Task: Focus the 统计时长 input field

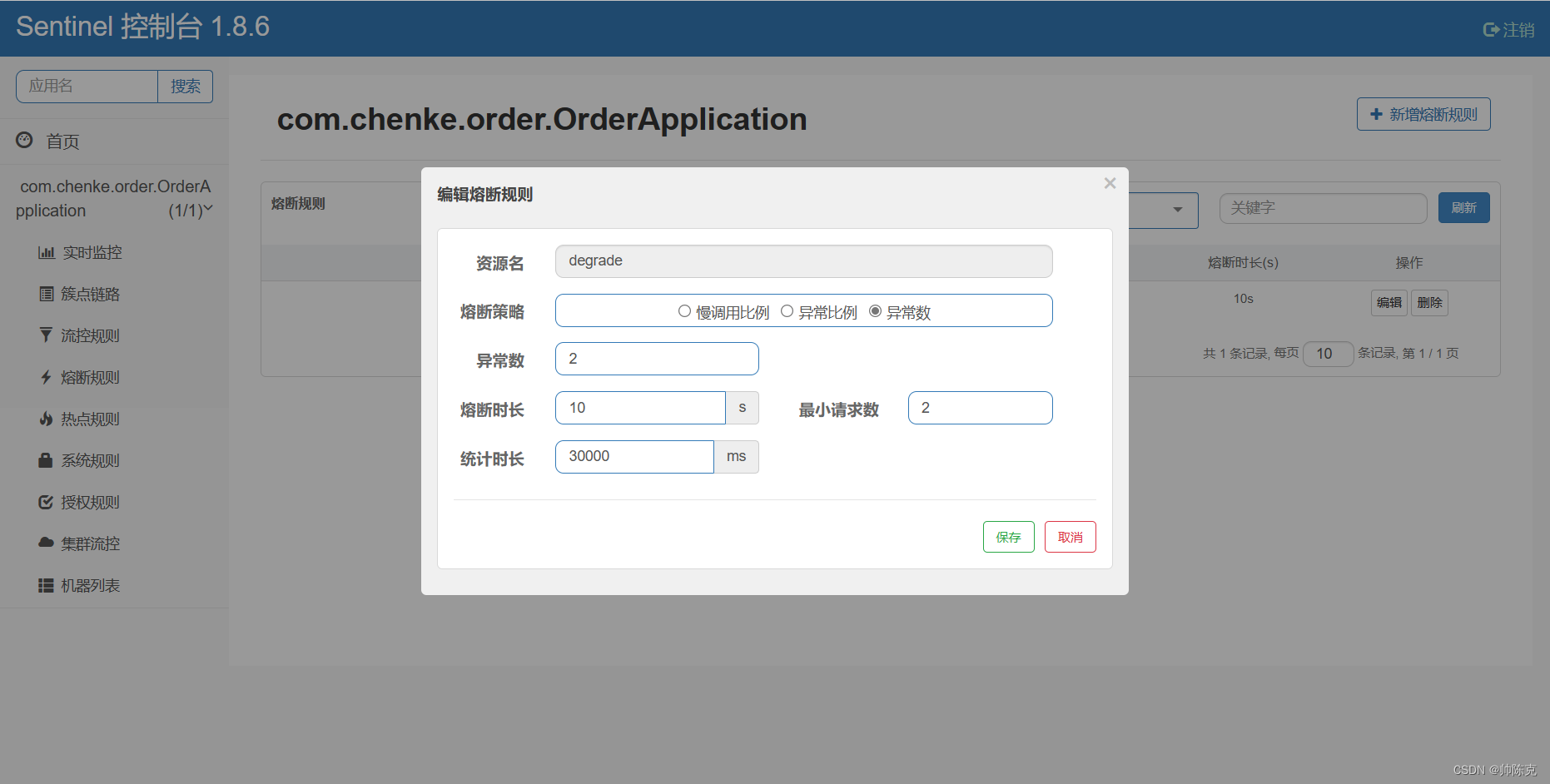Action: click(634, 457)
